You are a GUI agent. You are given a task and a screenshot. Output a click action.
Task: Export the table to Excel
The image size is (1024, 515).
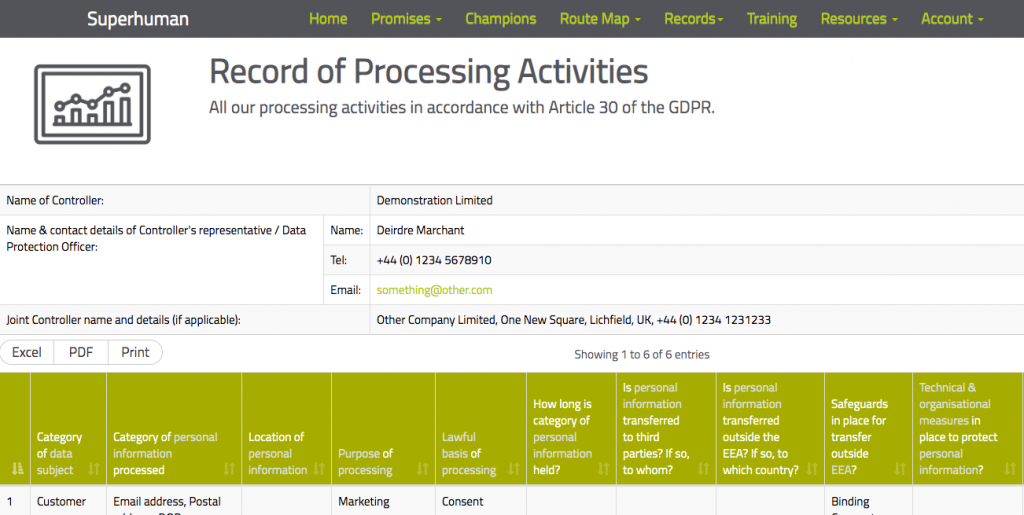pyautogui.click(x=27, y=352)
